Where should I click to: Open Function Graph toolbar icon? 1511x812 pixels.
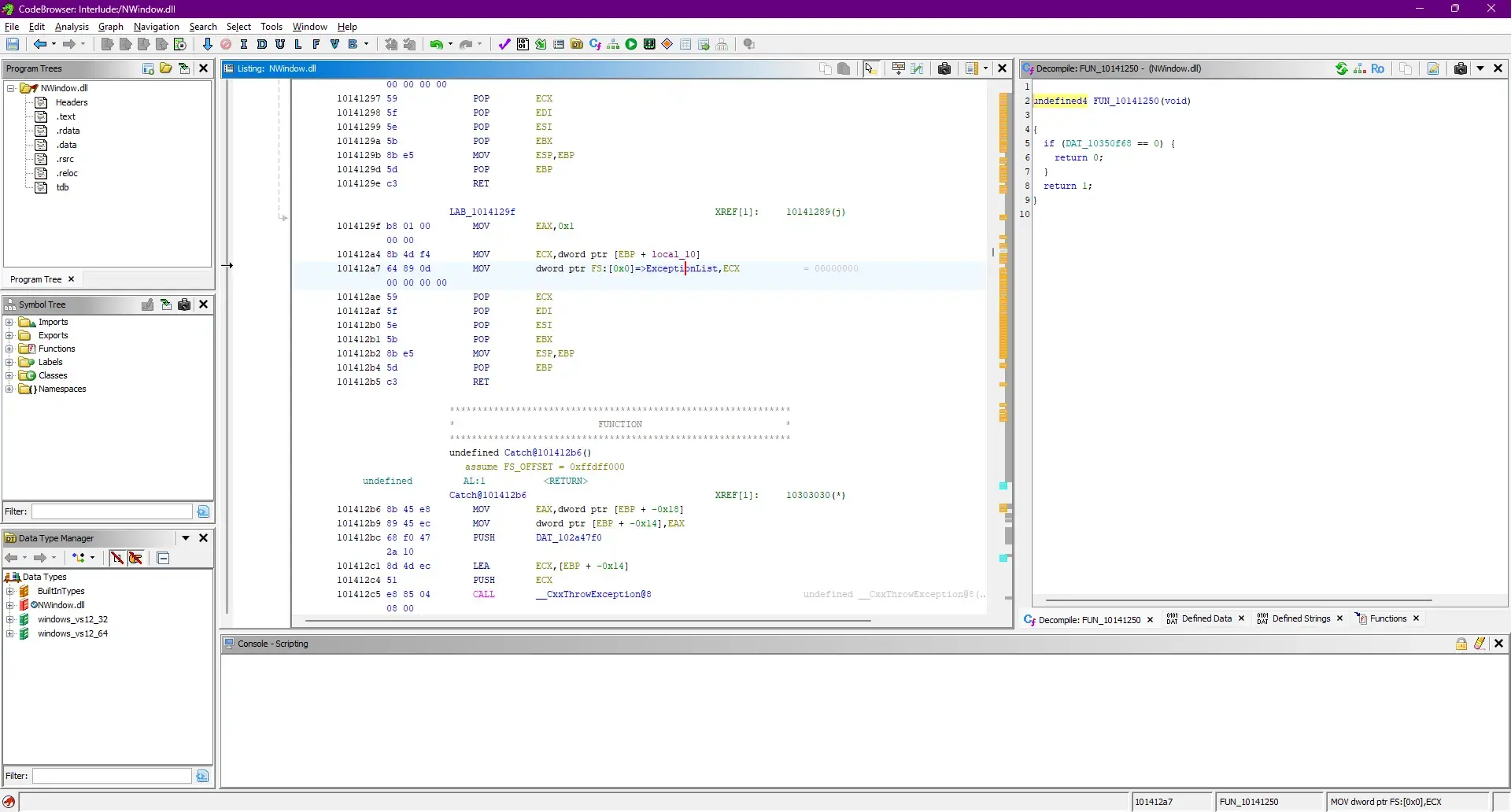(613, 44)
